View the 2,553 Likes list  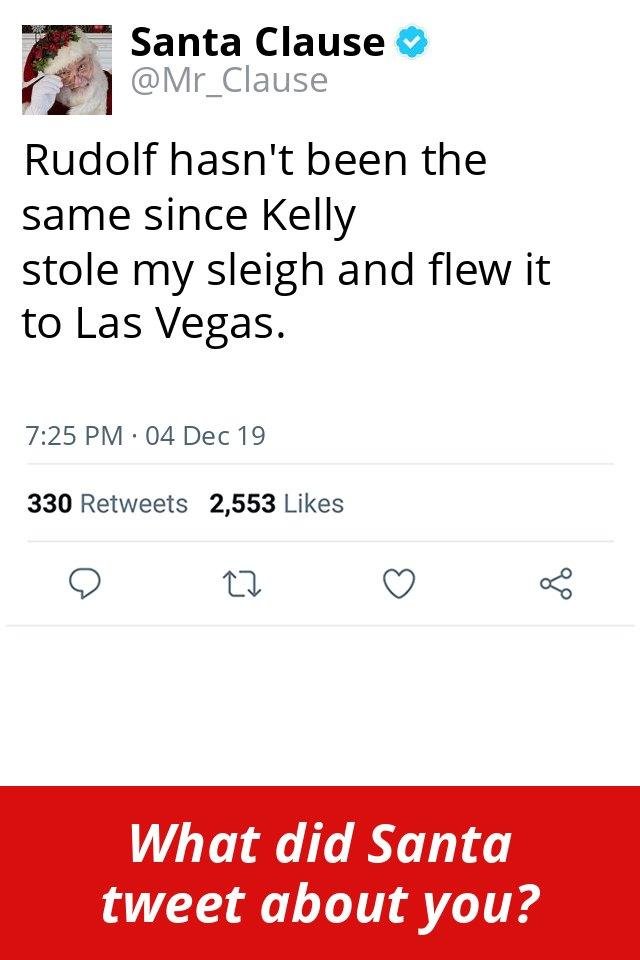(276, 503)
